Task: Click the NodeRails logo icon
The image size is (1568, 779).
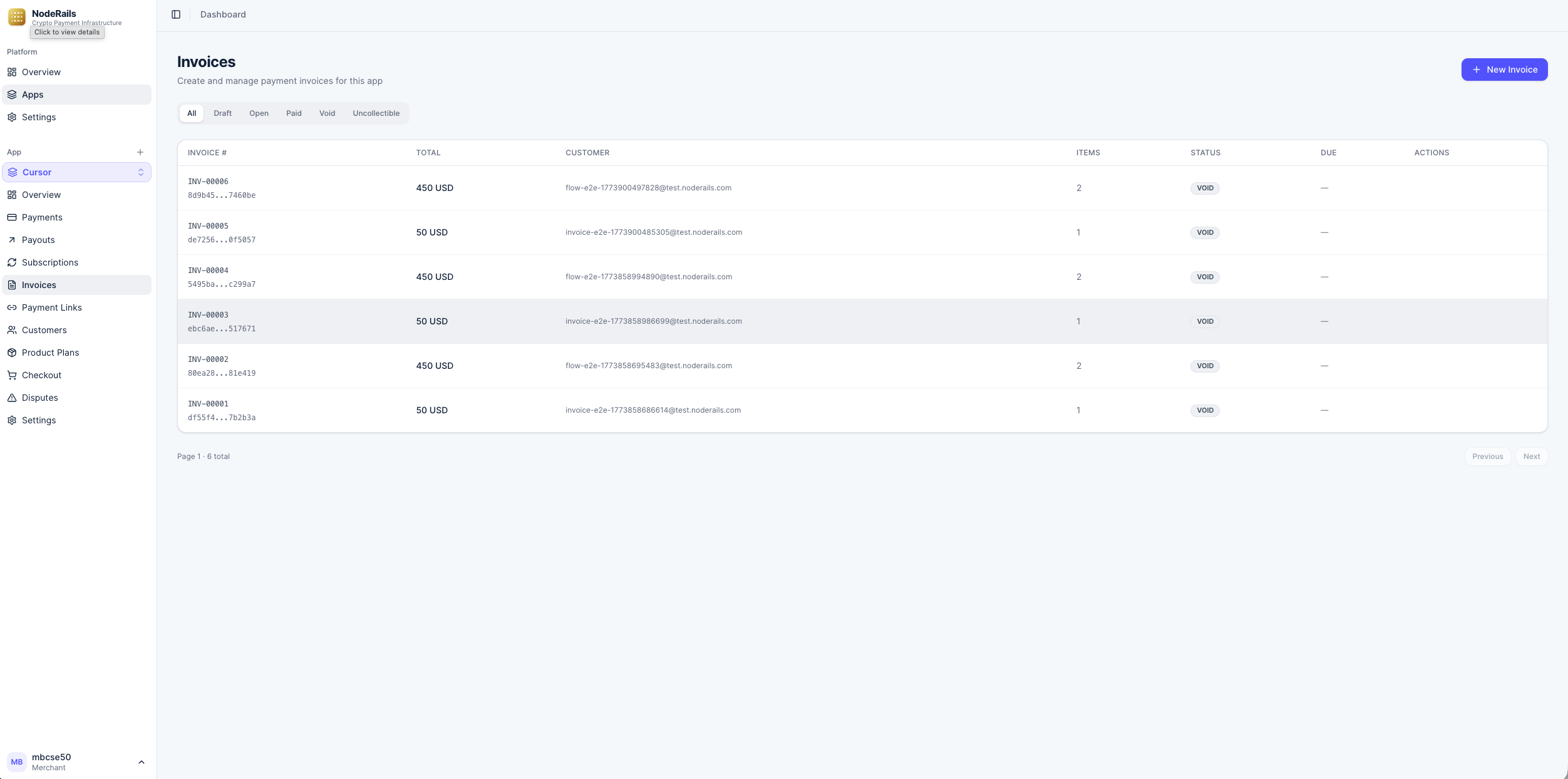Action: click(17, 17)
